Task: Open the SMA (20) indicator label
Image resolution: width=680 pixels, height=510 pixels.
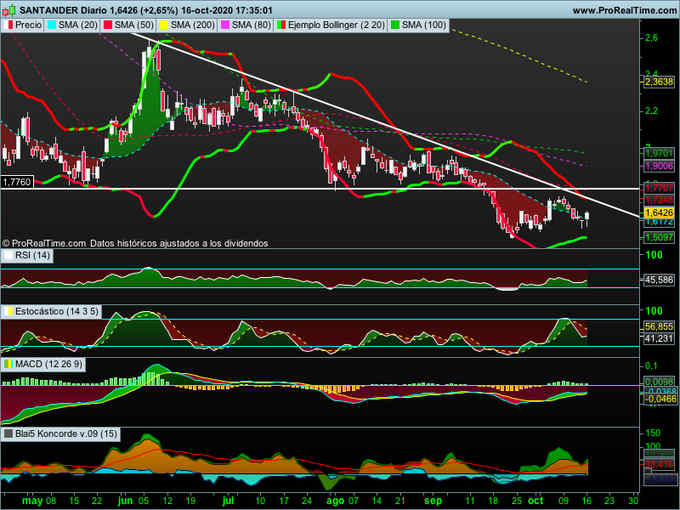Action: (78, 25)
